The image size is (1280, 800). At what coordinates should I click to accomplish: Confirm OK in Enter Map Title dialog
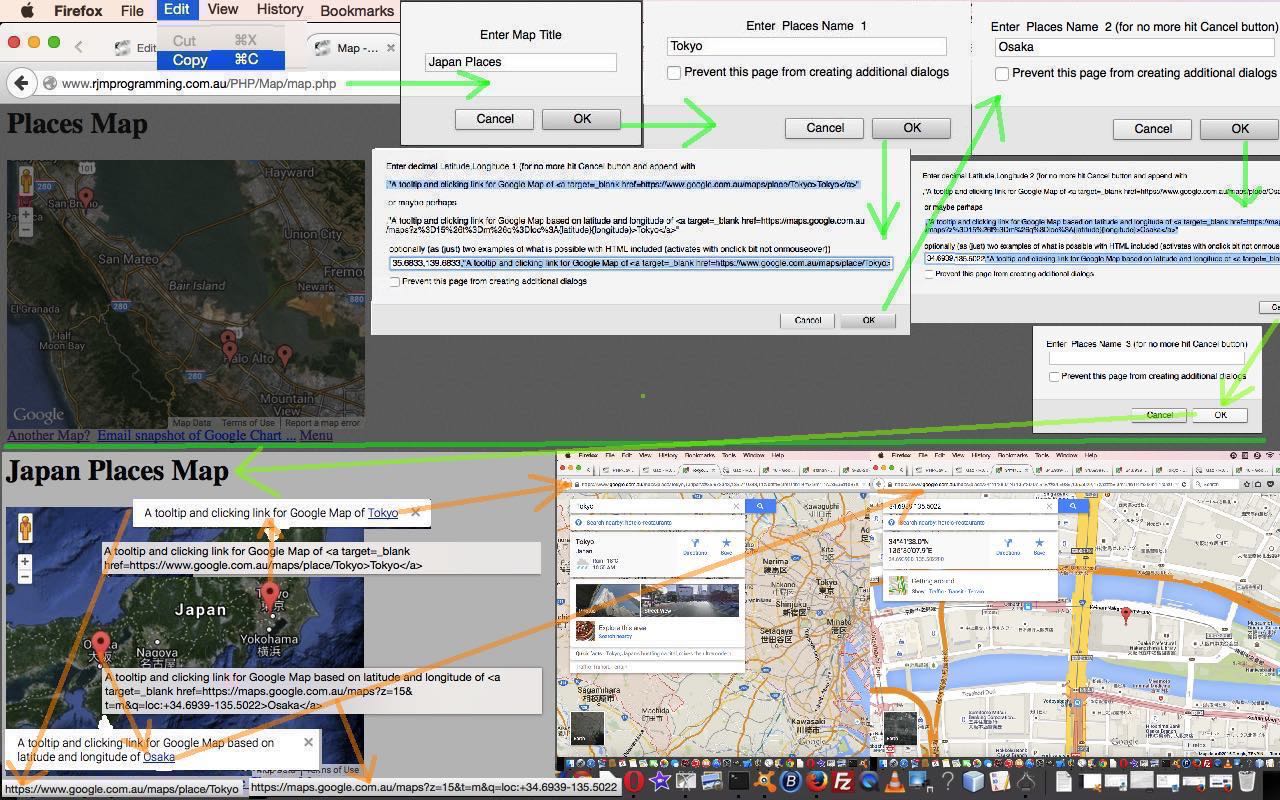(581, 118)
